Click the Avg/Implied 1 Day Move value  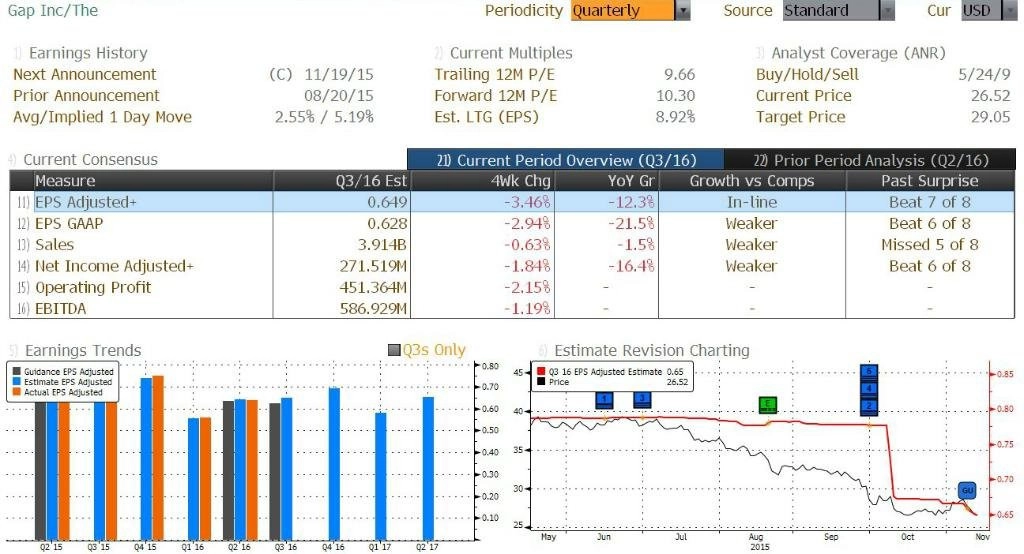click(x=324, y=117)
